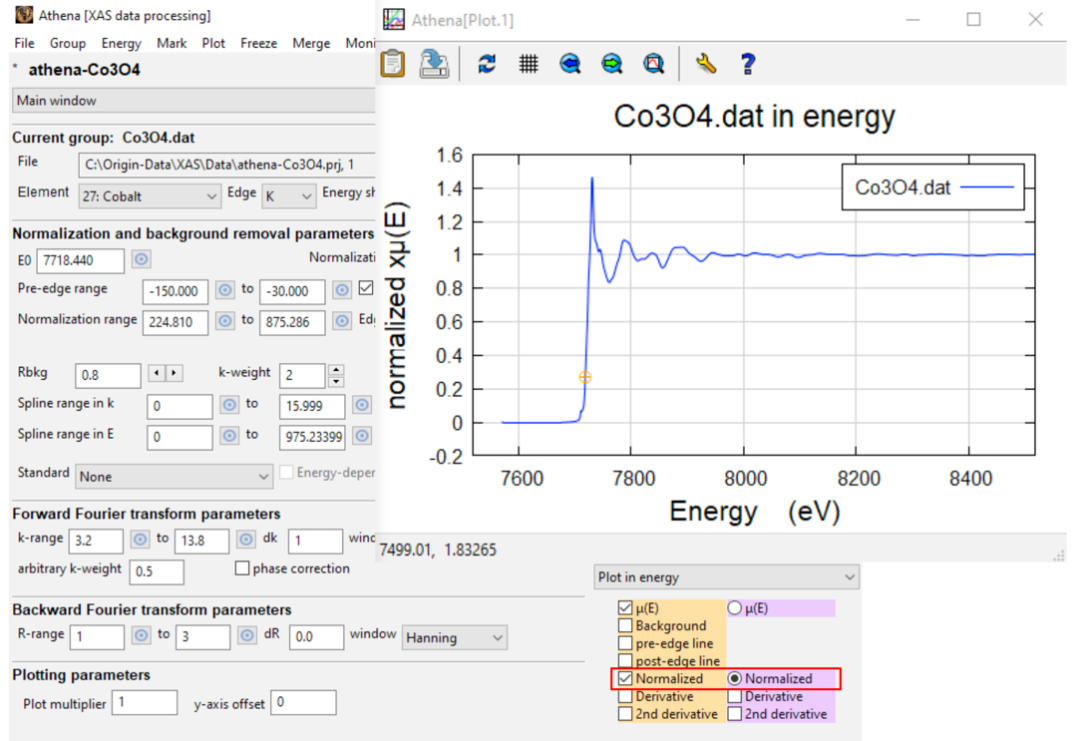Click the Main window button
Viewport: 1080px width, 741px height.
194,101
